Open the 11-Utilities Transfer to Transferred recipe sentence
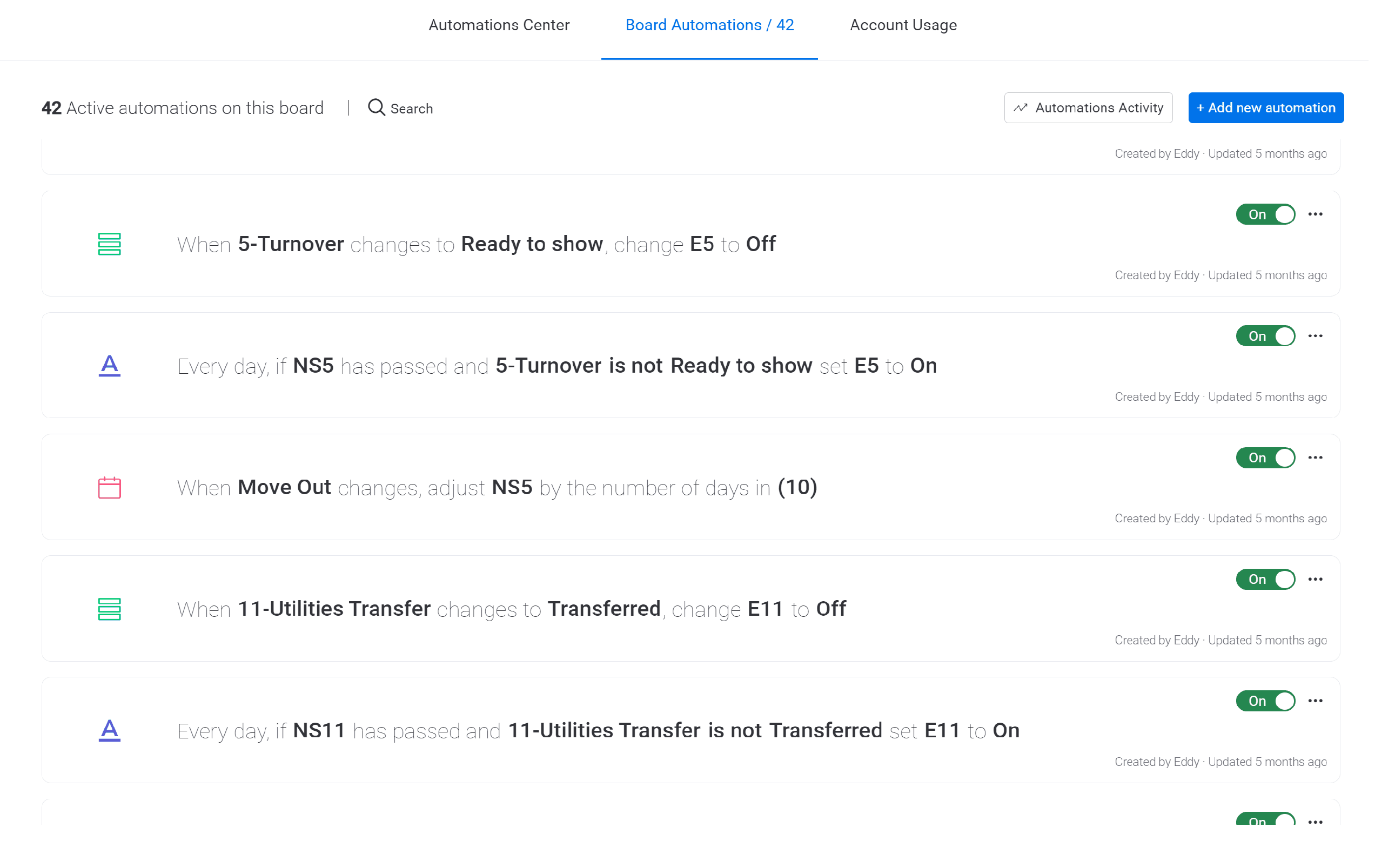 (512, 610)
